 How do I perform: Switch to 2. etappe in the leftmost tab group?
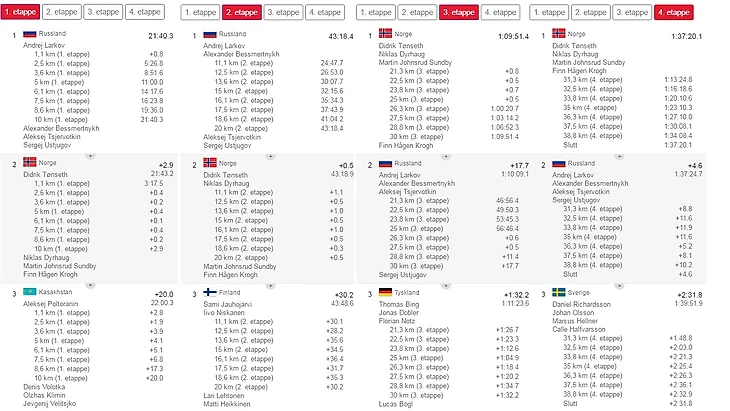pyautogui.click(x=59, y=12)
